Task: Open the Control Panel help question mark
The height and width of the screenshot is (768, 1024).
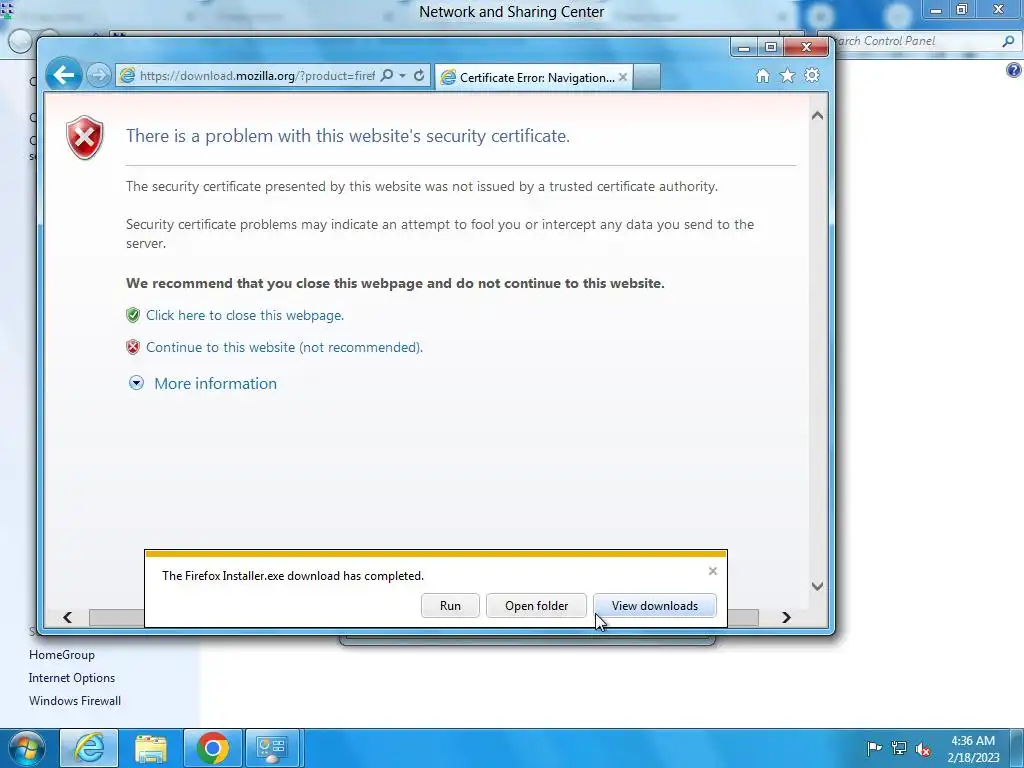Action: (x=1014, y=70)
